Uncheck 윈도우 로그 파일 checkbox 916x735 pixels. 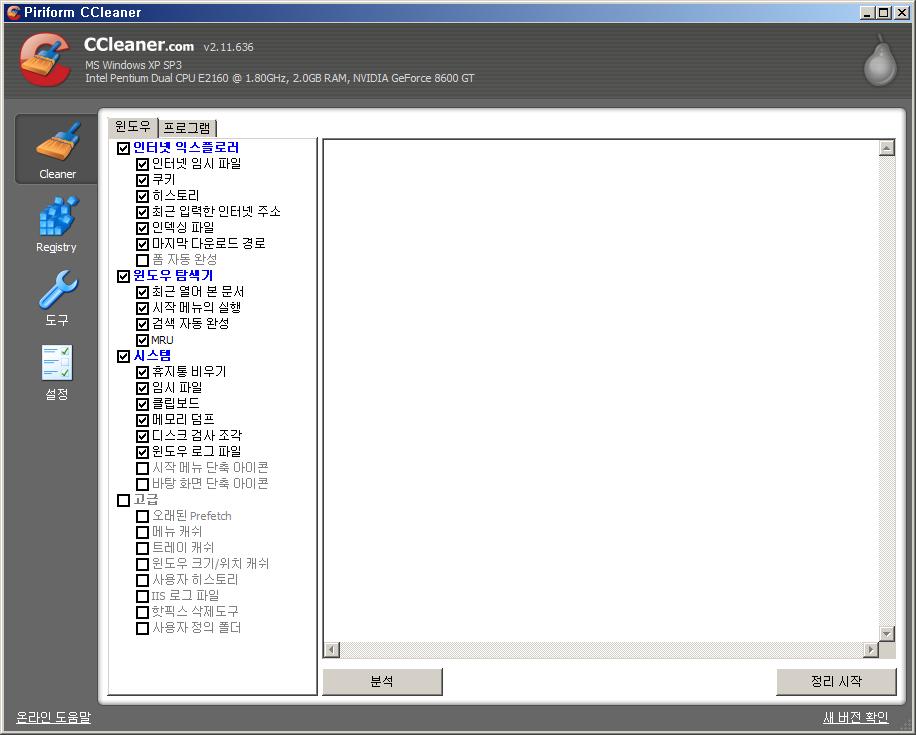[142, 452]
